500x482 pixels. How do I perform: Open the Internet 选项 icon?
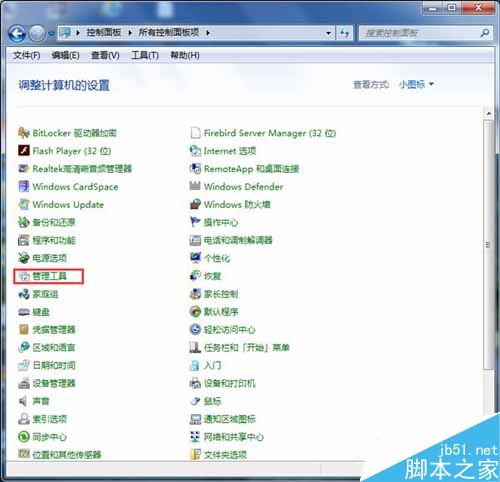pyautogui.click(x=195, y=151)
